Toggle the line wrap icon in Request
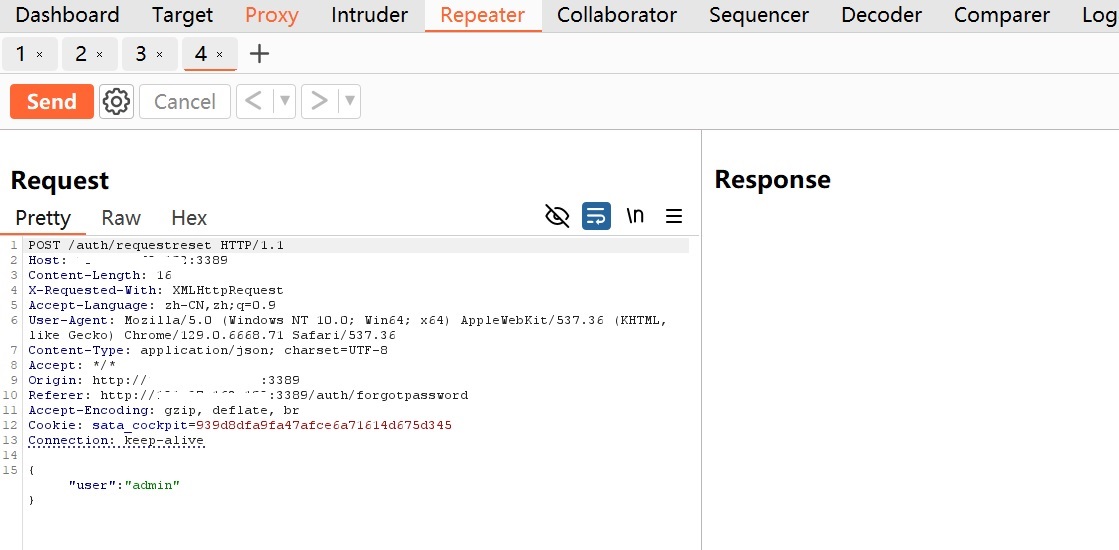This screenshot has width=1119, height=550. 596,216
